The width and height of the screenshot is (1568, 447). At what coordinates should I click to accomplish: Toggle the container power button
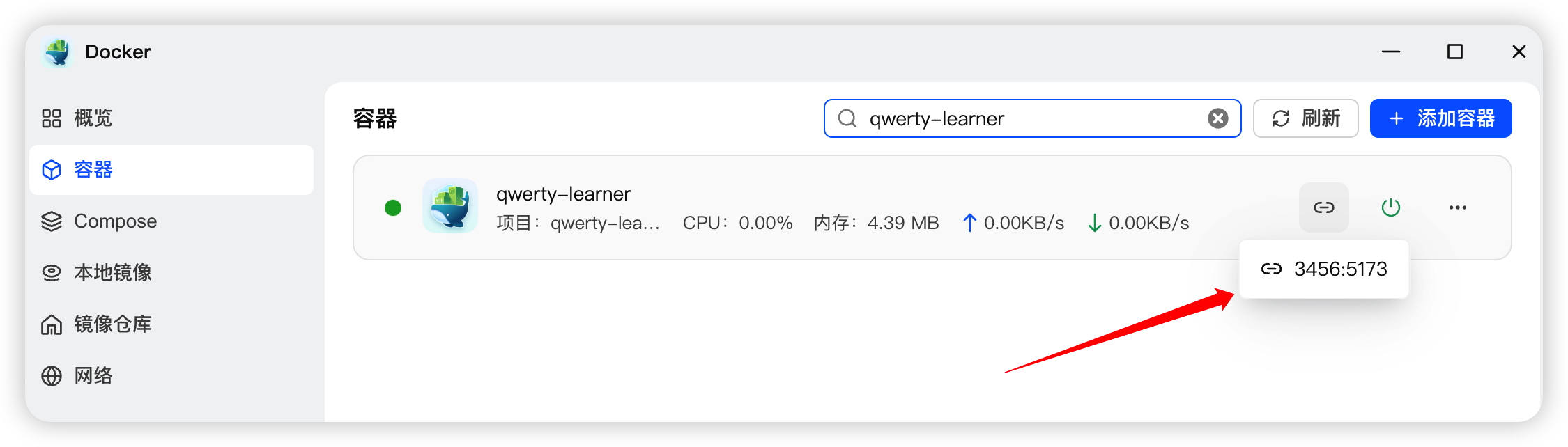1390,207
